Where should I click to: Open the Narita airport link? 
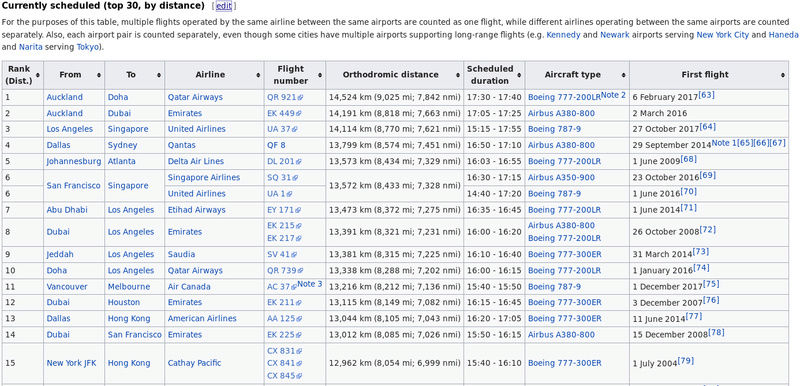[31, 47]
